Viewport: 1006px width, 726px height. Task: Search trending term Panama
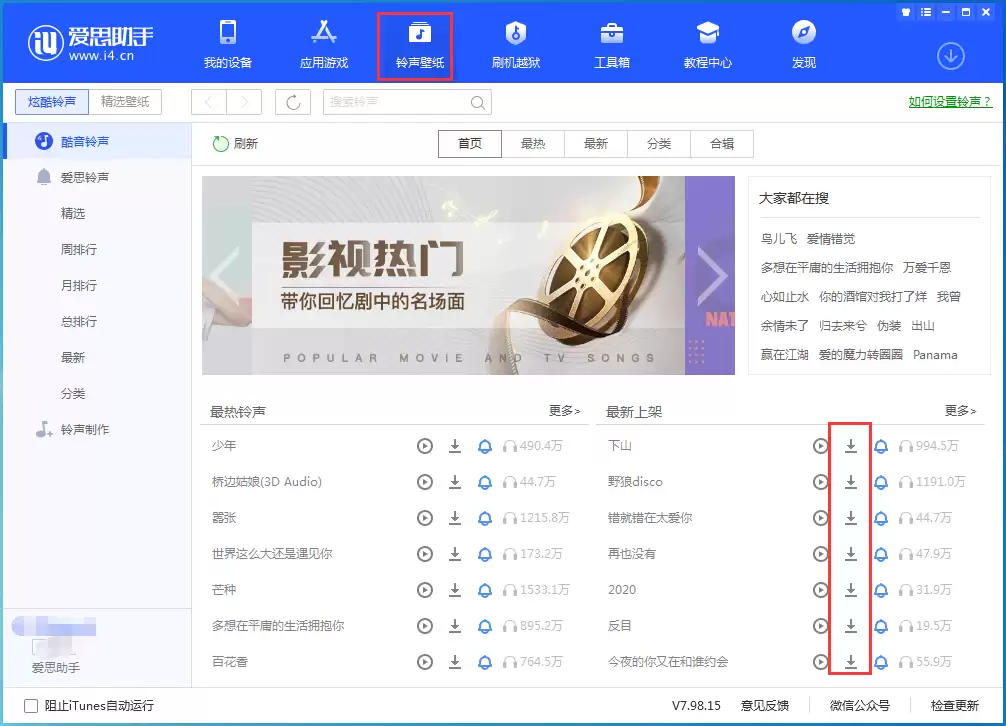coord(935,355)
